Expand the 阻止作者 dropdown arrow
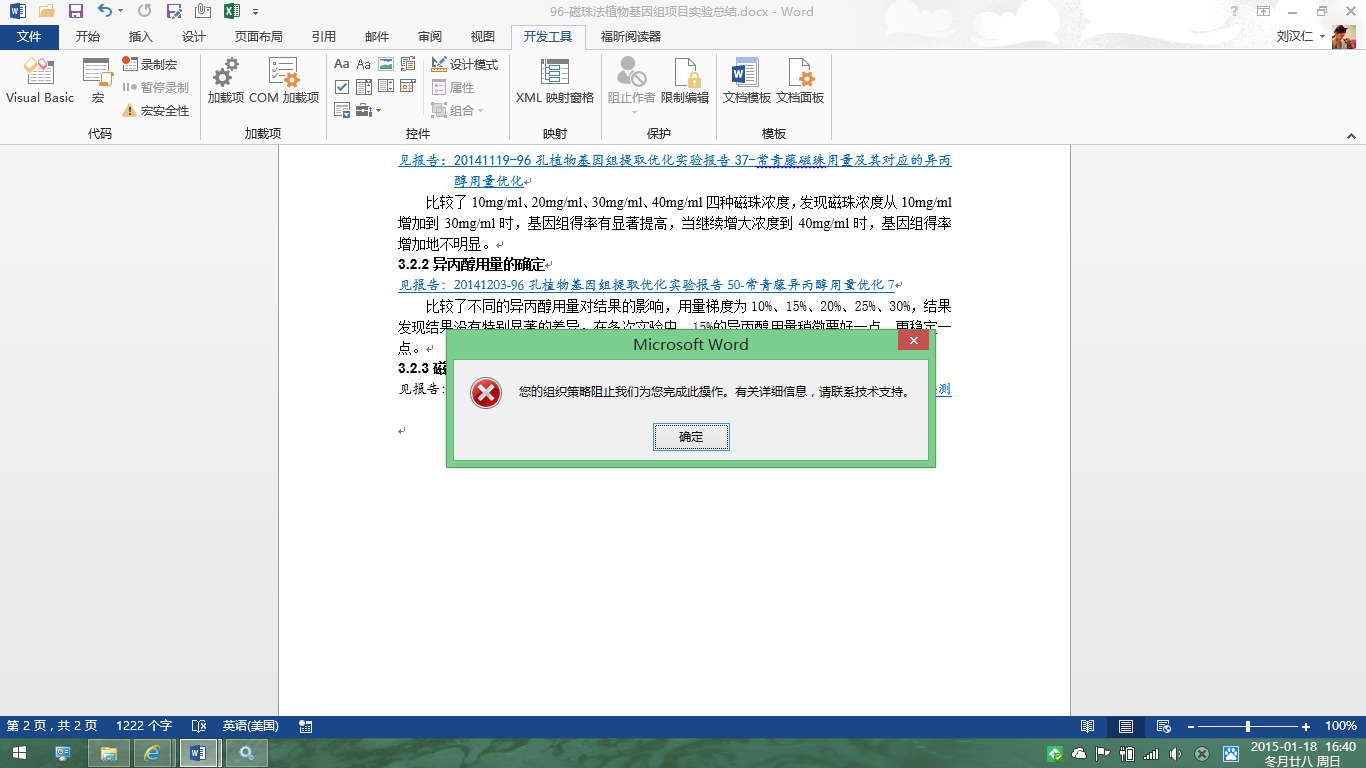 (632, 111)
